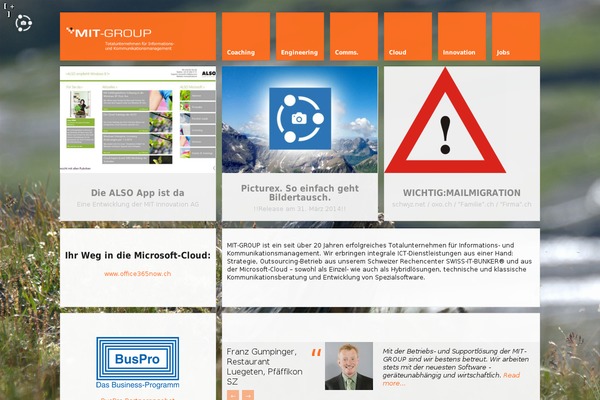Viewport: 600px width, 400px height.
Task: Click 'Eine Entwicklung der MIT Innovation AG' subtitle
Action: click(x=138, y=204)
